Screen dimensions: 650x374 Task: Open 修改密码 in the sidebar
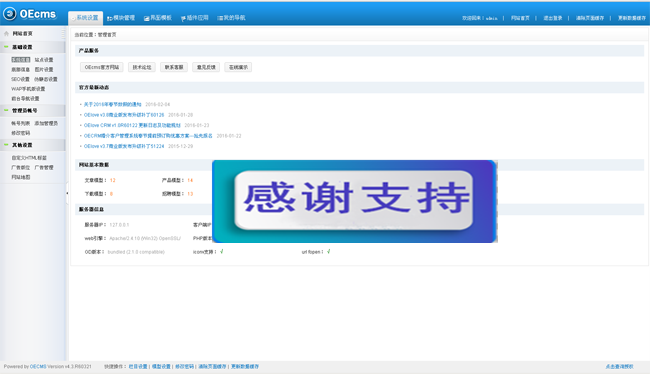[20, 133]
